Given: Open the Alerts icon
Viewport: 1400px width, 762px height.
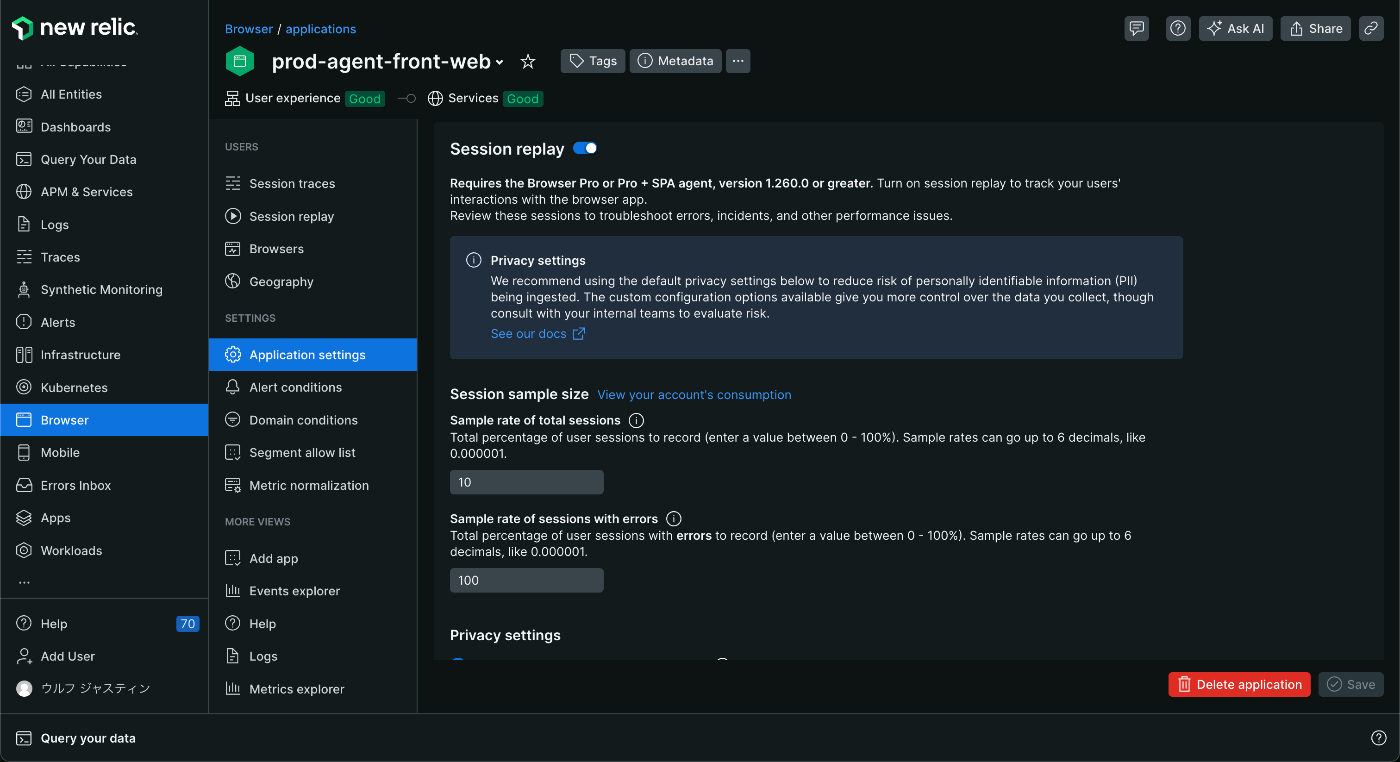Looking at the screenshot, I should click(x=24, y=322).
